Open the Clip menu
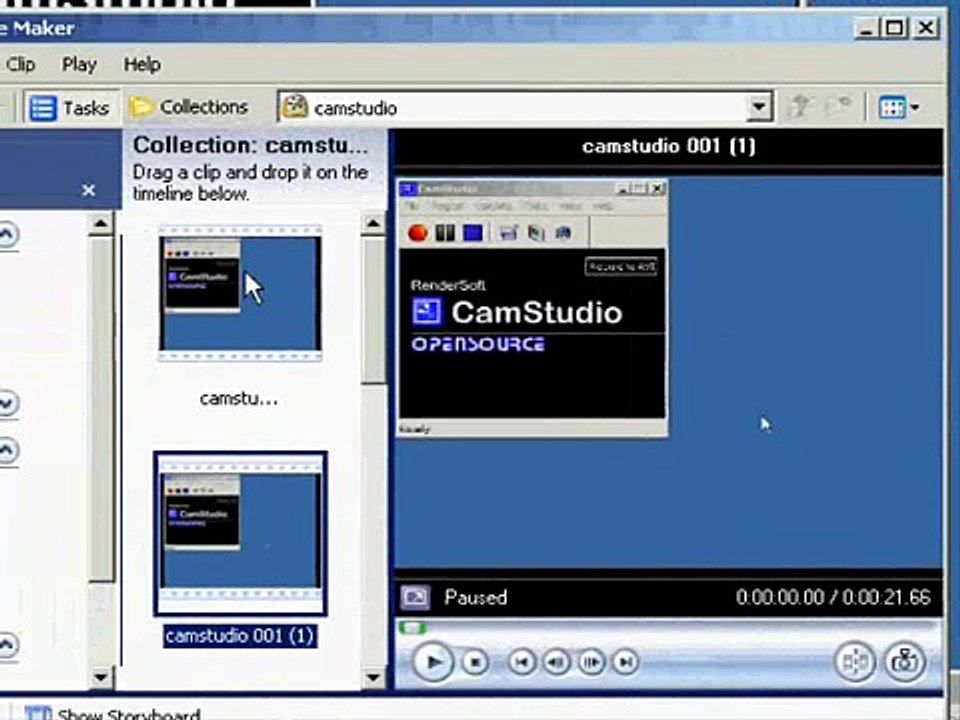Viewport: 960px width, 720px height. pyautogui.click(x=21, y=64)
